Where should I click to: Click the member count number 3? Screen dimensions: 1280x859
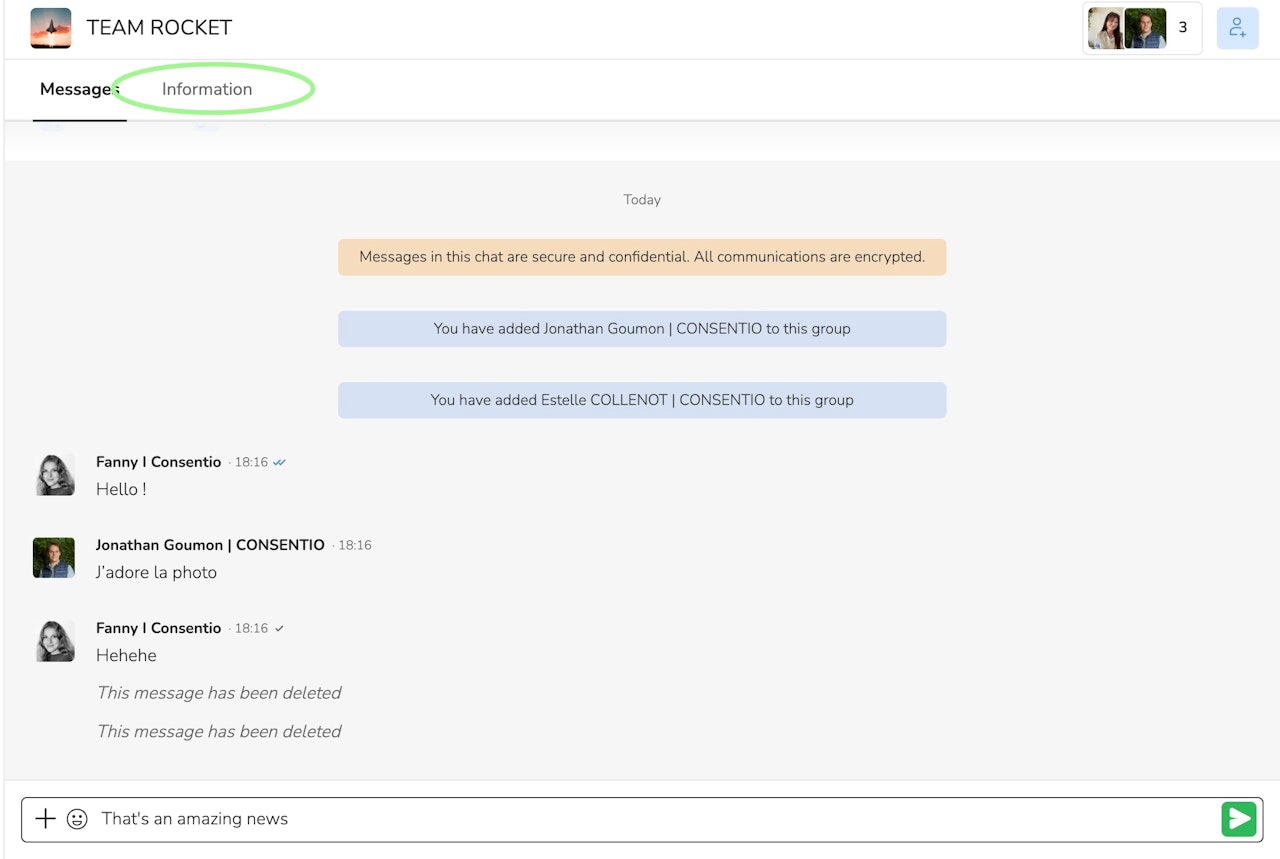click(1183, 28)
